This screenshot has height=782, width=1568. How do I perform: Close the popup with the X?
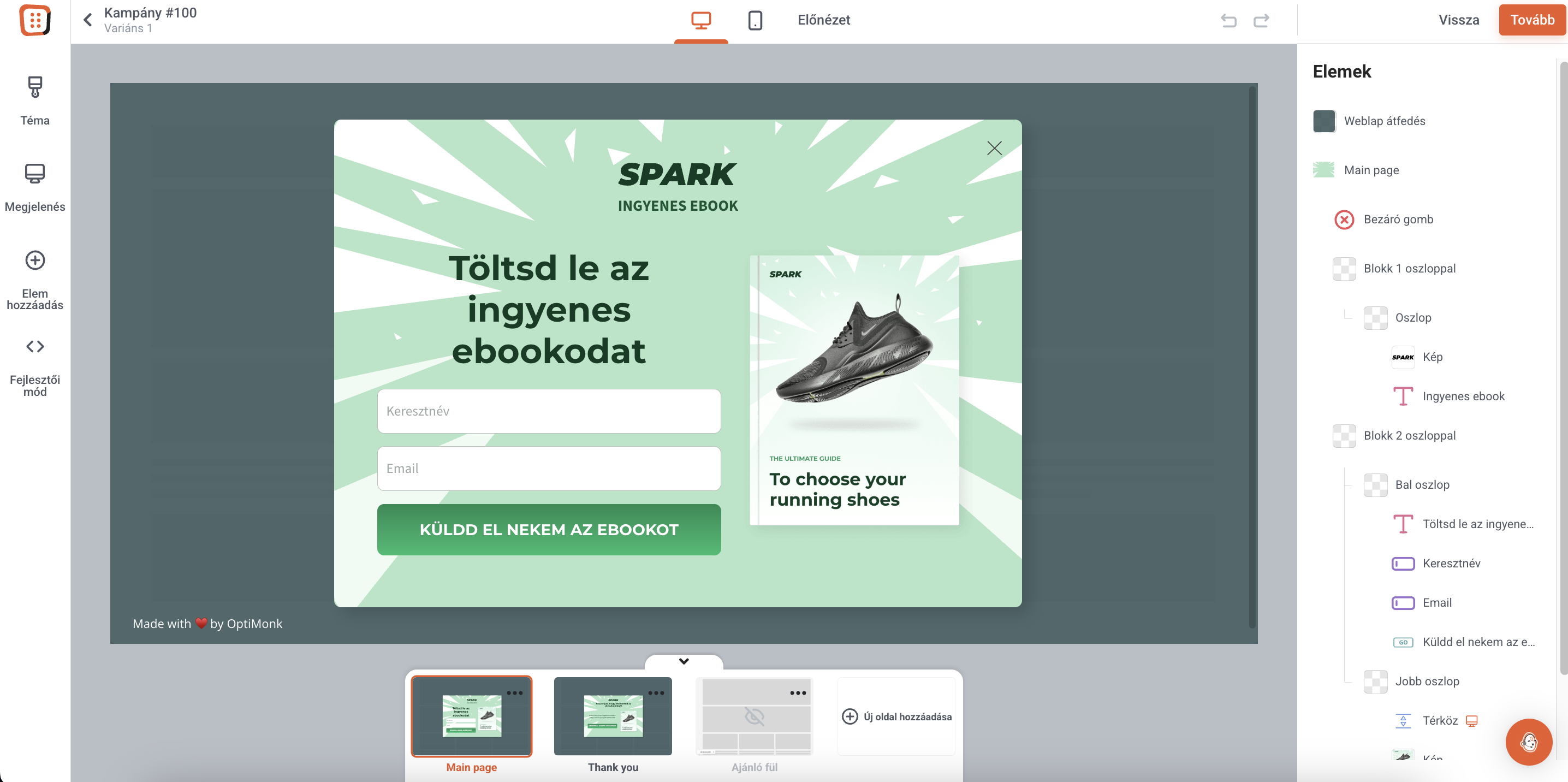[994, 147]
